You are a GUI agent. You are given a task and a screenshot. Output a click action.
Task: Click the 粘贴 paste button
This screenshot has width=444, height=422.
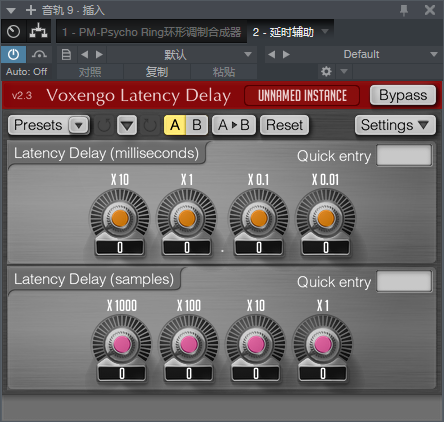pos(224,72)
